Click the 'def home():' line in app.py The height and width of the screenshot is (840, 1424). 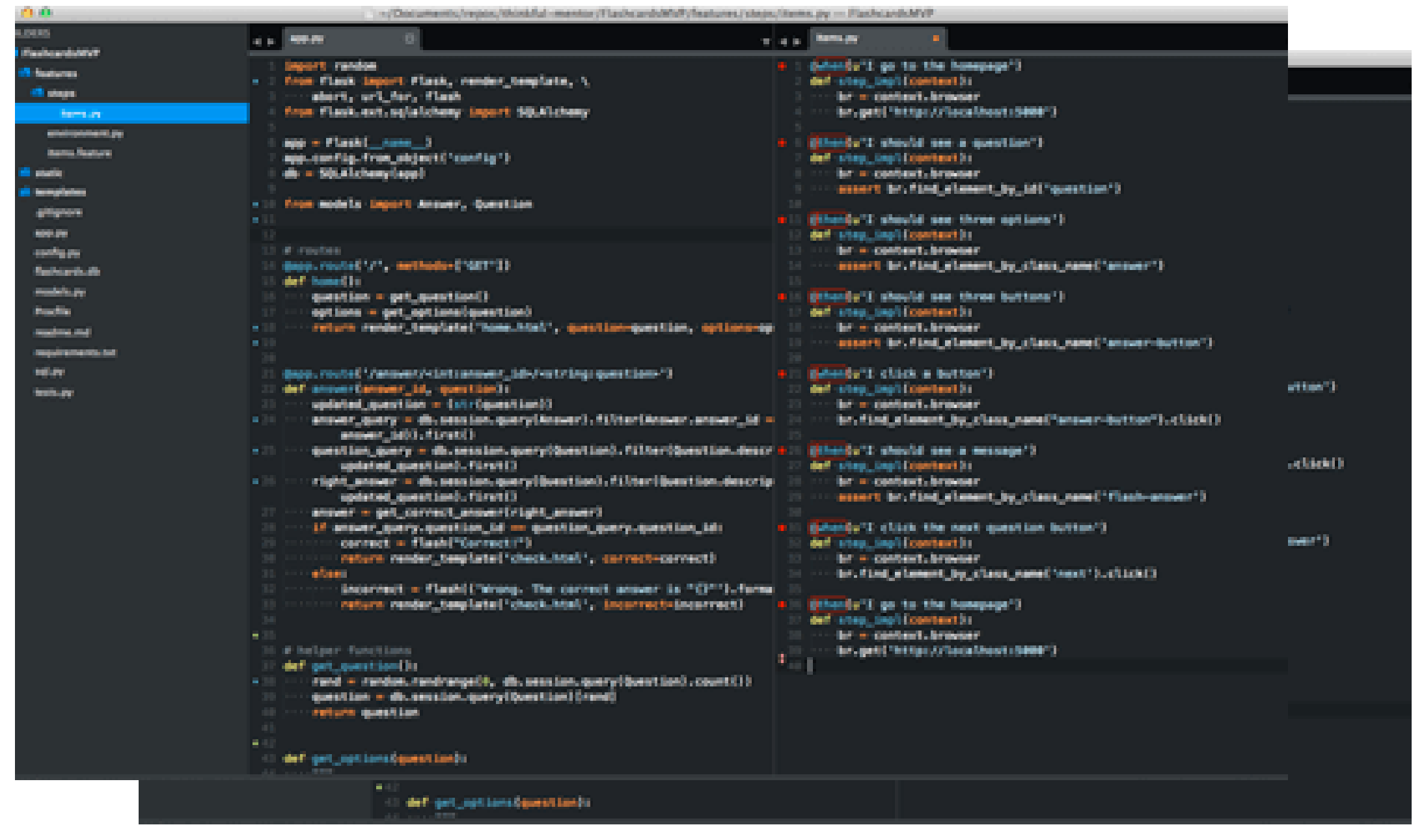coord(323,281)
